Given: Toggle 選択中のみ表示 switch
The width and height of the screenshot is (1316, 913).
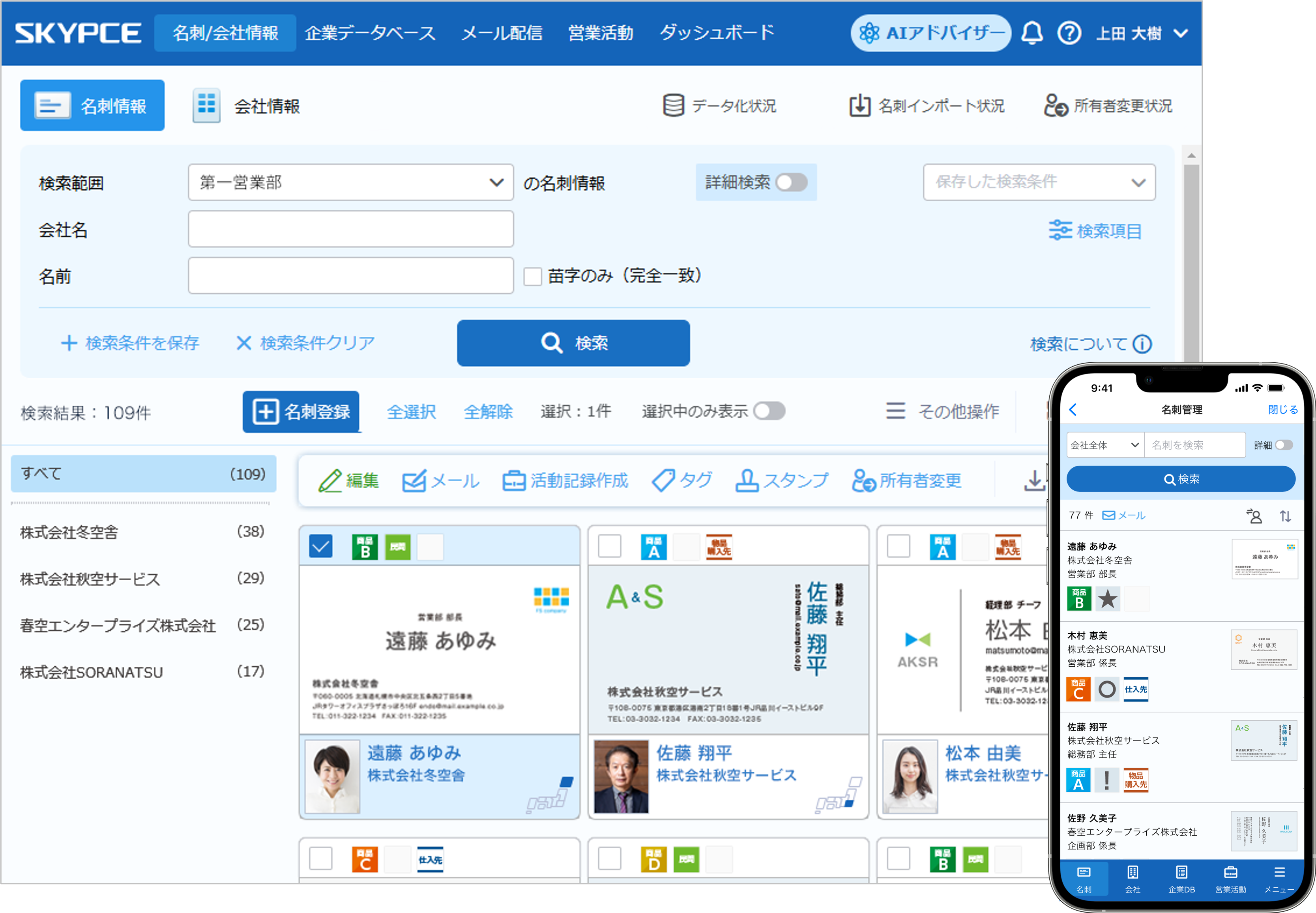Looking at the screenshot, I should 769,411.
